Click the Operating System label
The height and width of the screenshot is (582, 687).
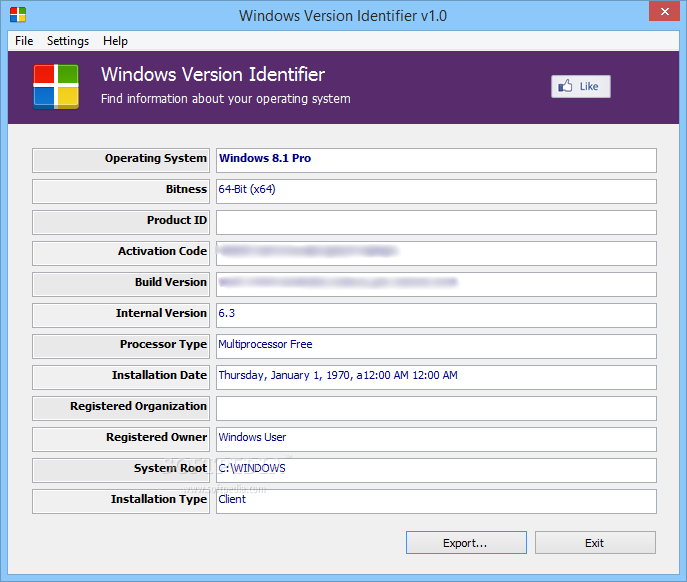(121, 160)
